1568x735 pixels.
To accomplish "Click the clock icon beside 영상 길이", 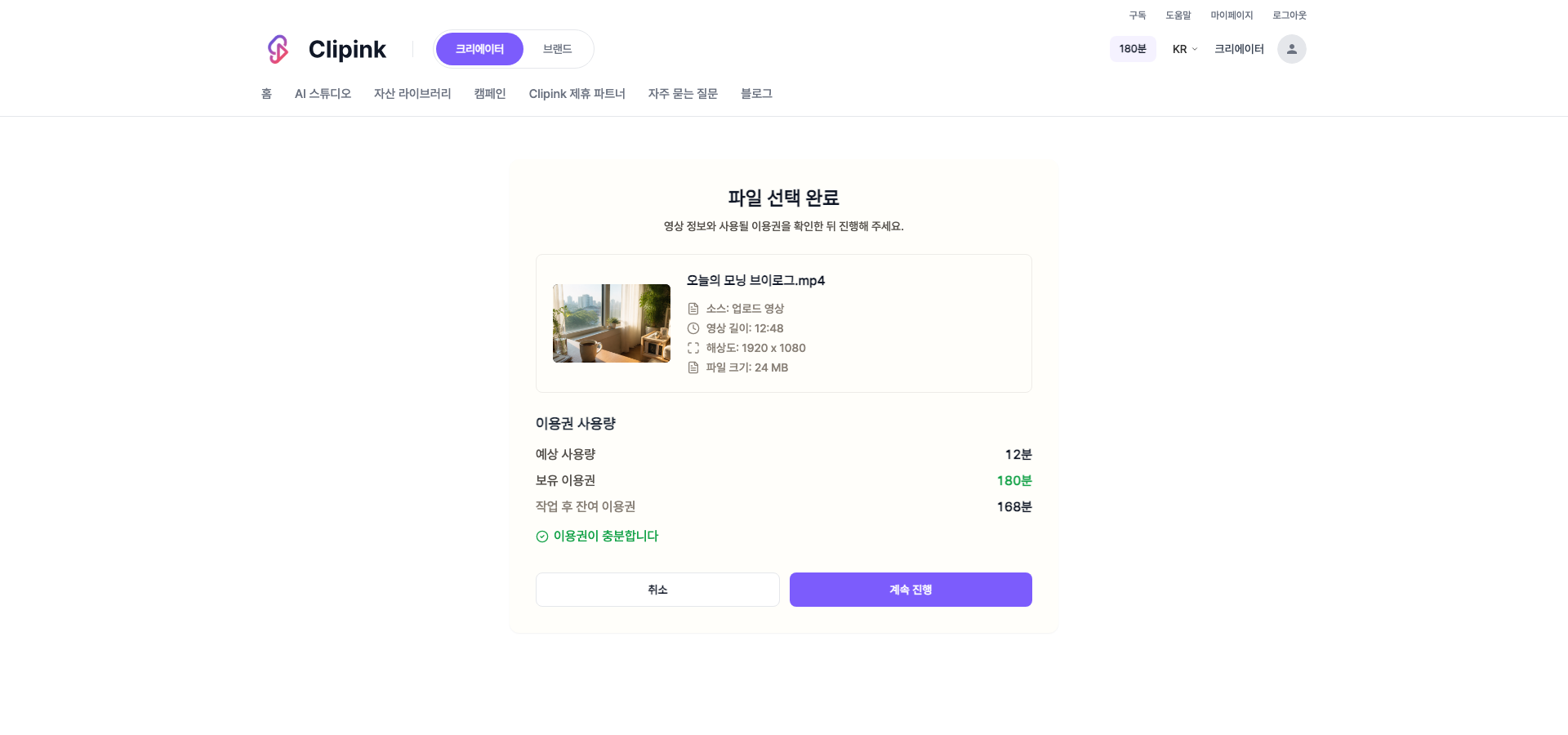I will tap(693, 328).
